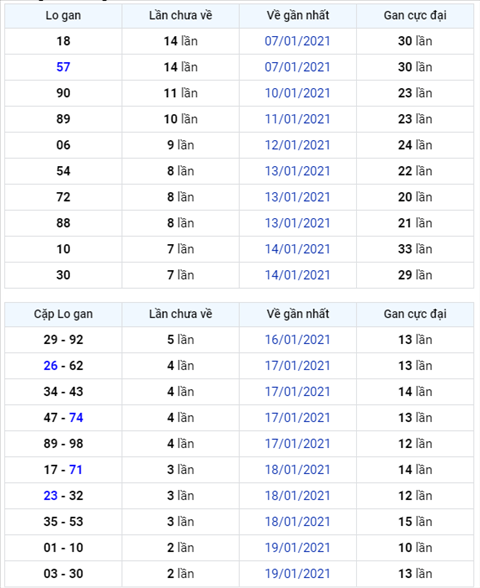
Task: Select lo gan number 06
Action: click(x=63, y=145)
